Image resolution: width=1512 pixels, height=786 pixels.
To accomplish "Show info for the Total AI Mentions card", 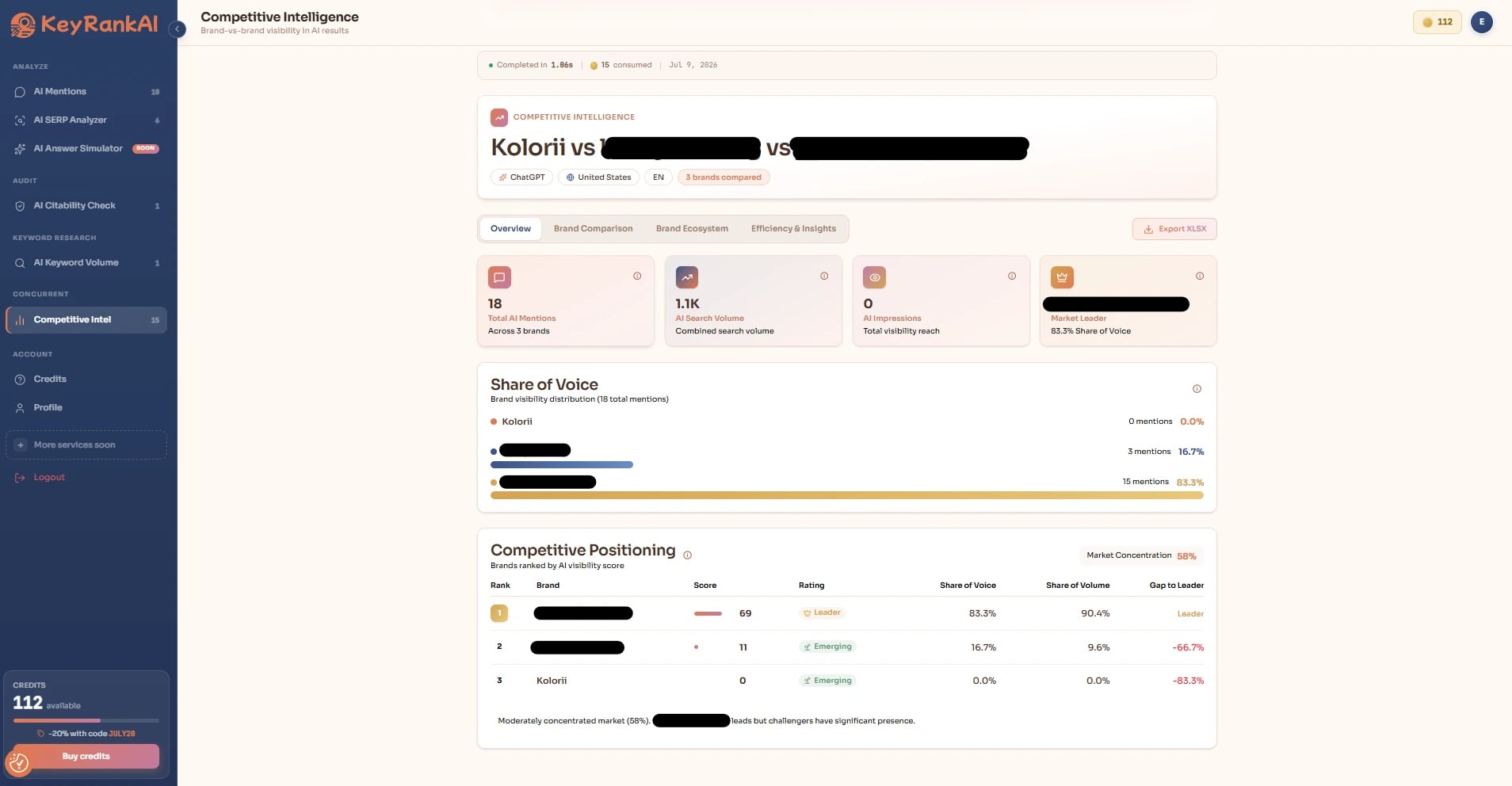I will 637,277.
